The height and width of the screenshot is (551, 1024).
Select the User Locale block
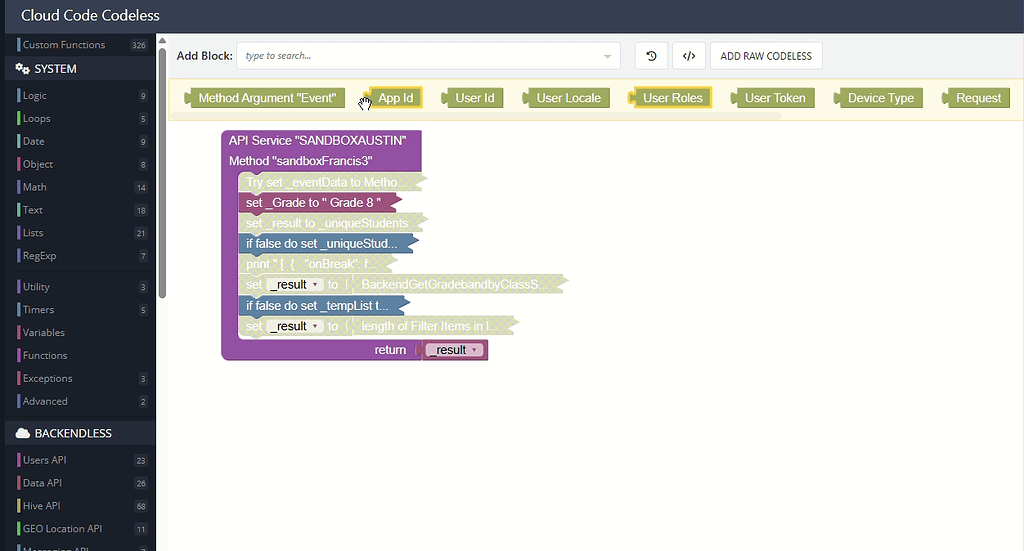click(x=568, y=98)
